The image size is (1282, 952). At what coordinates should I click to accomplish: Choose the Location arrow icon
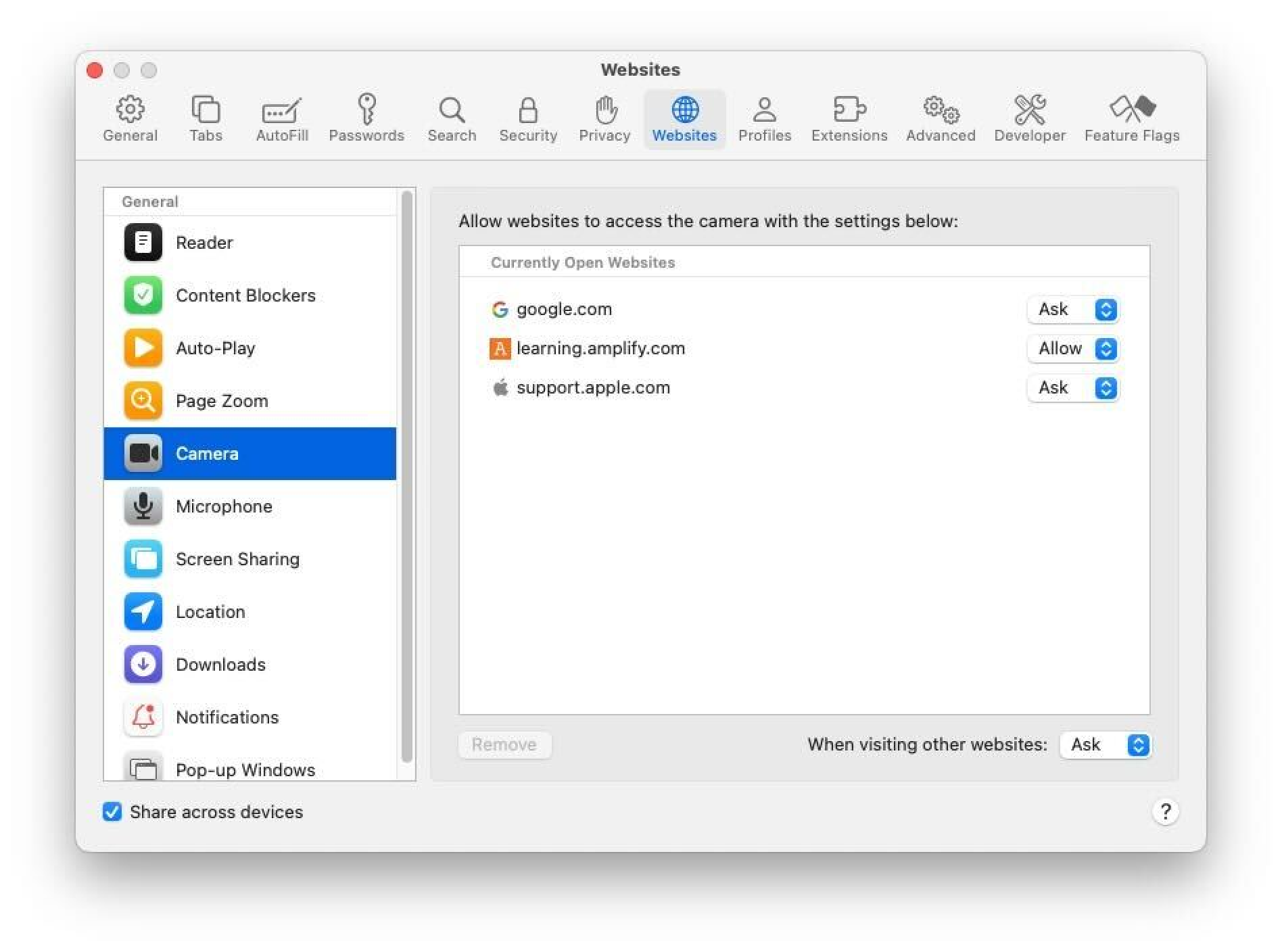143,612
